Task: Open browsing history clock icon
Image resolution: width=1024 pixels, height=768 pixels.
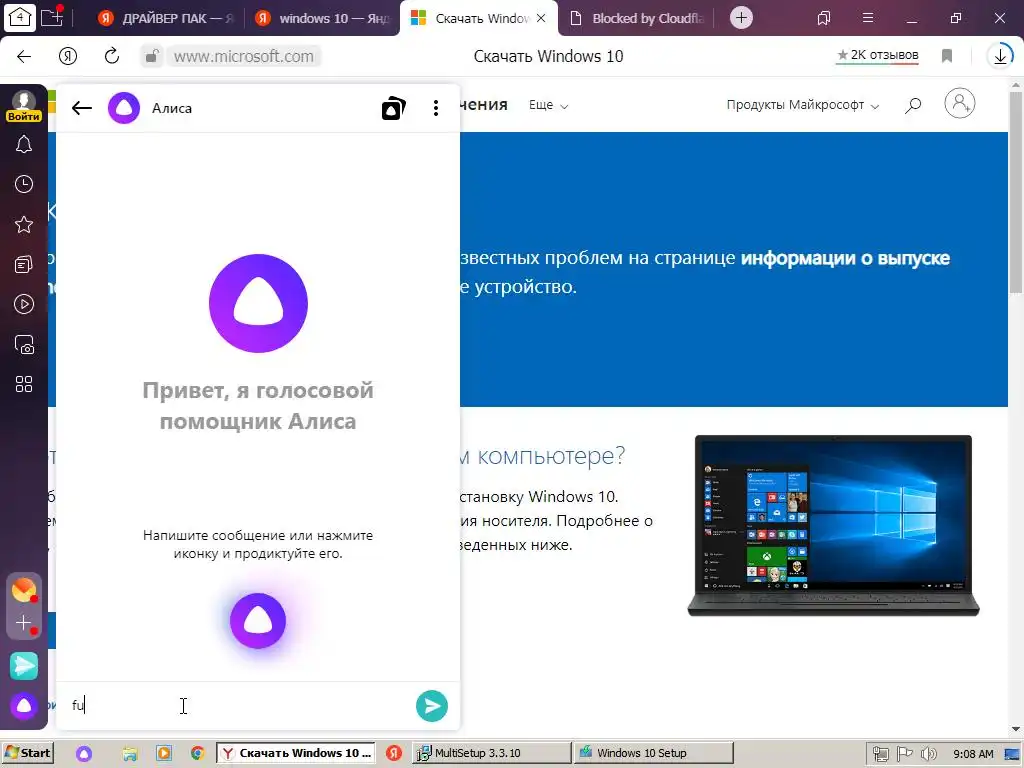Action: click(24, 184)
